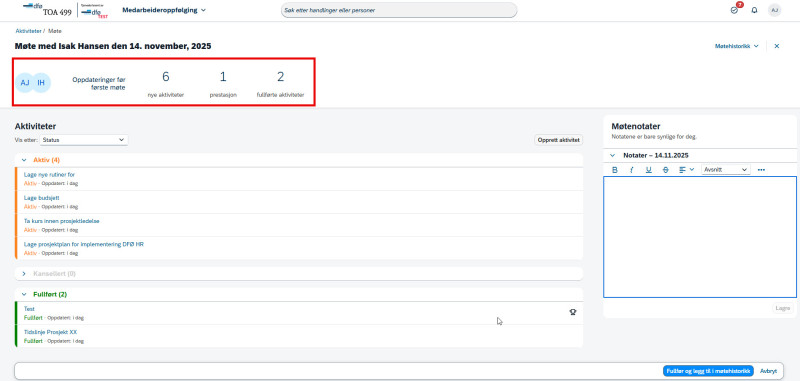Open the text alignment dropdown

pyautogui.click(x=687, y=170)
